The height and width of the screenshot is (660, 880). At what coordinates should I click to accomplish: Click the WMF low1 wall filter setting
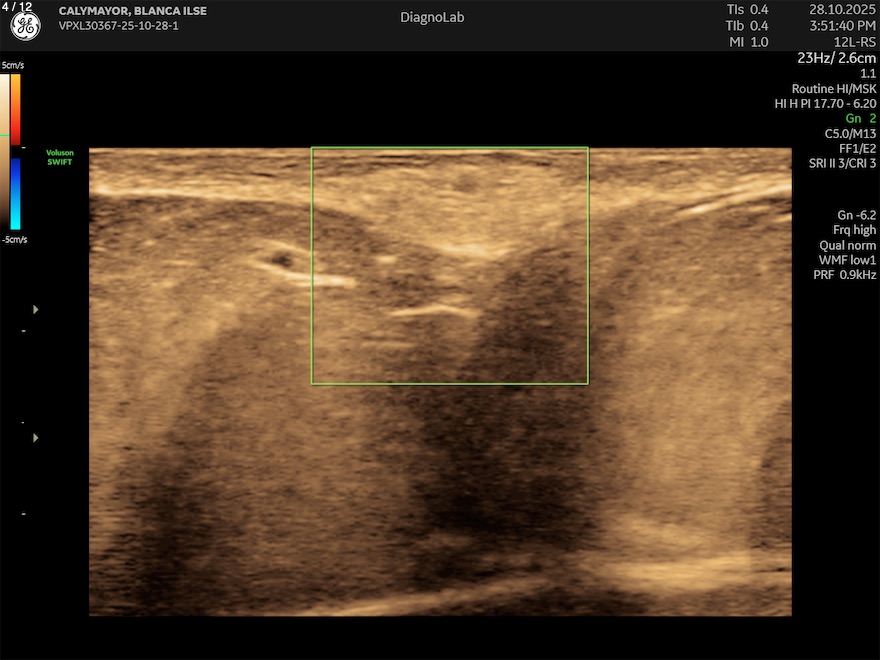[x=846, y=260]
